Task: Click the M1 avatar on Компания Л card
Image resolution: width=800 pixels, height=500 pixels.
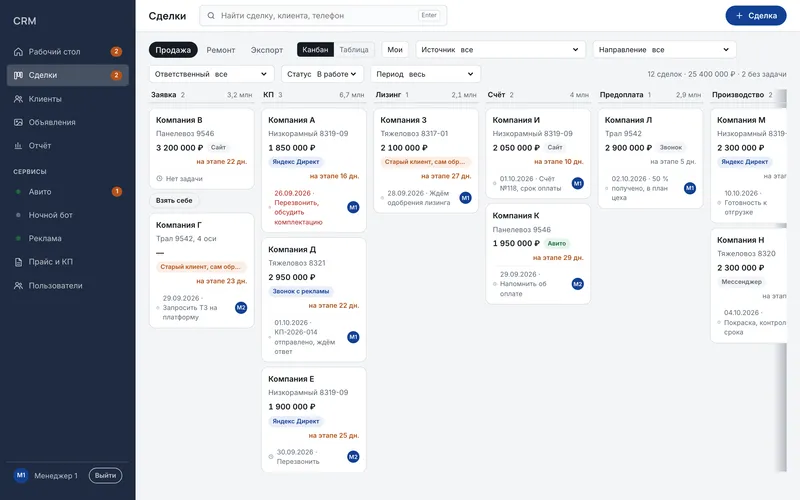Action: tap(690, 188)
